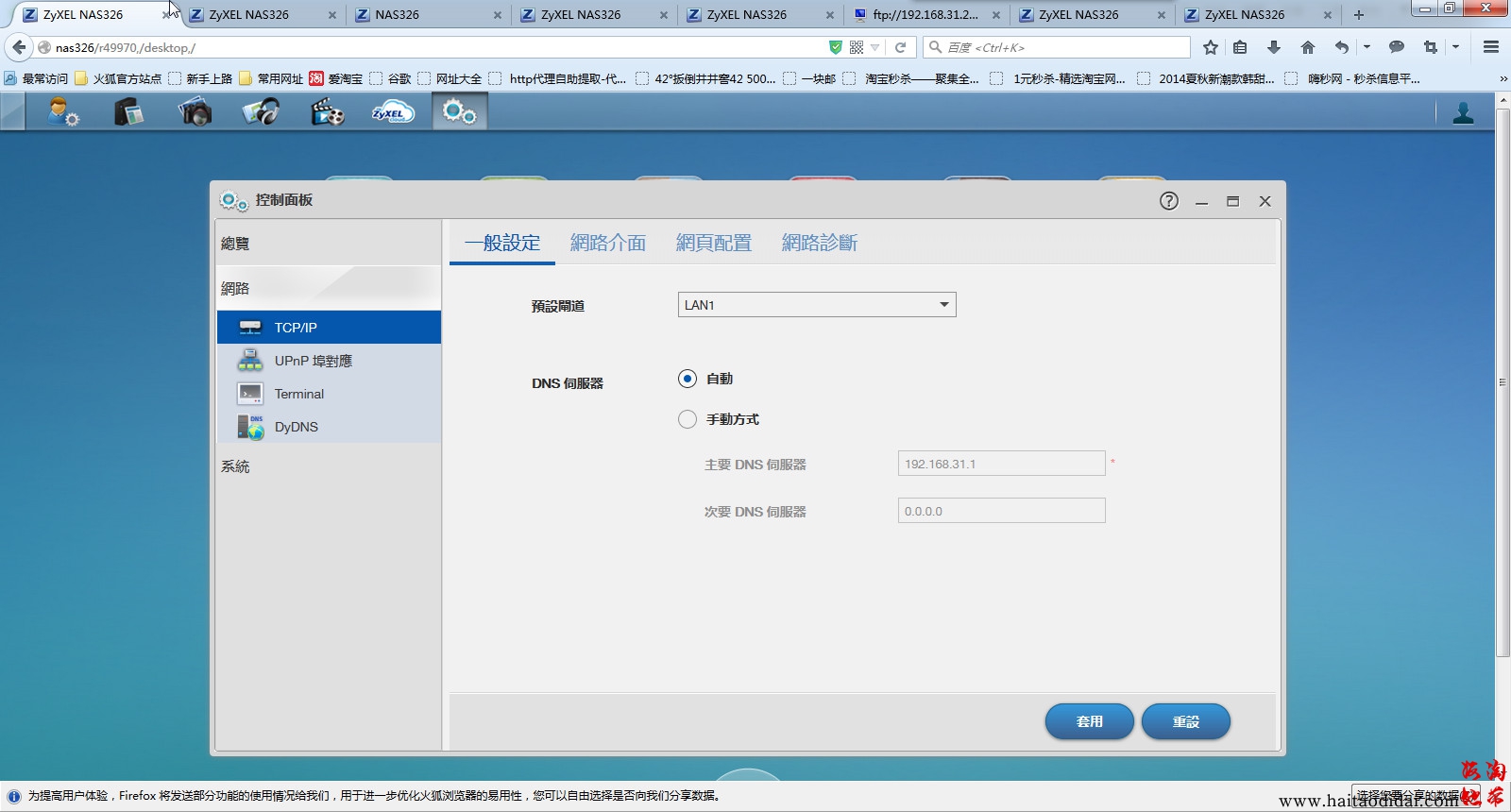The width and height of the screenshot is (1511, 812).
Task: Switch to the 網路診斷 tab
Action: coord(819,243)
